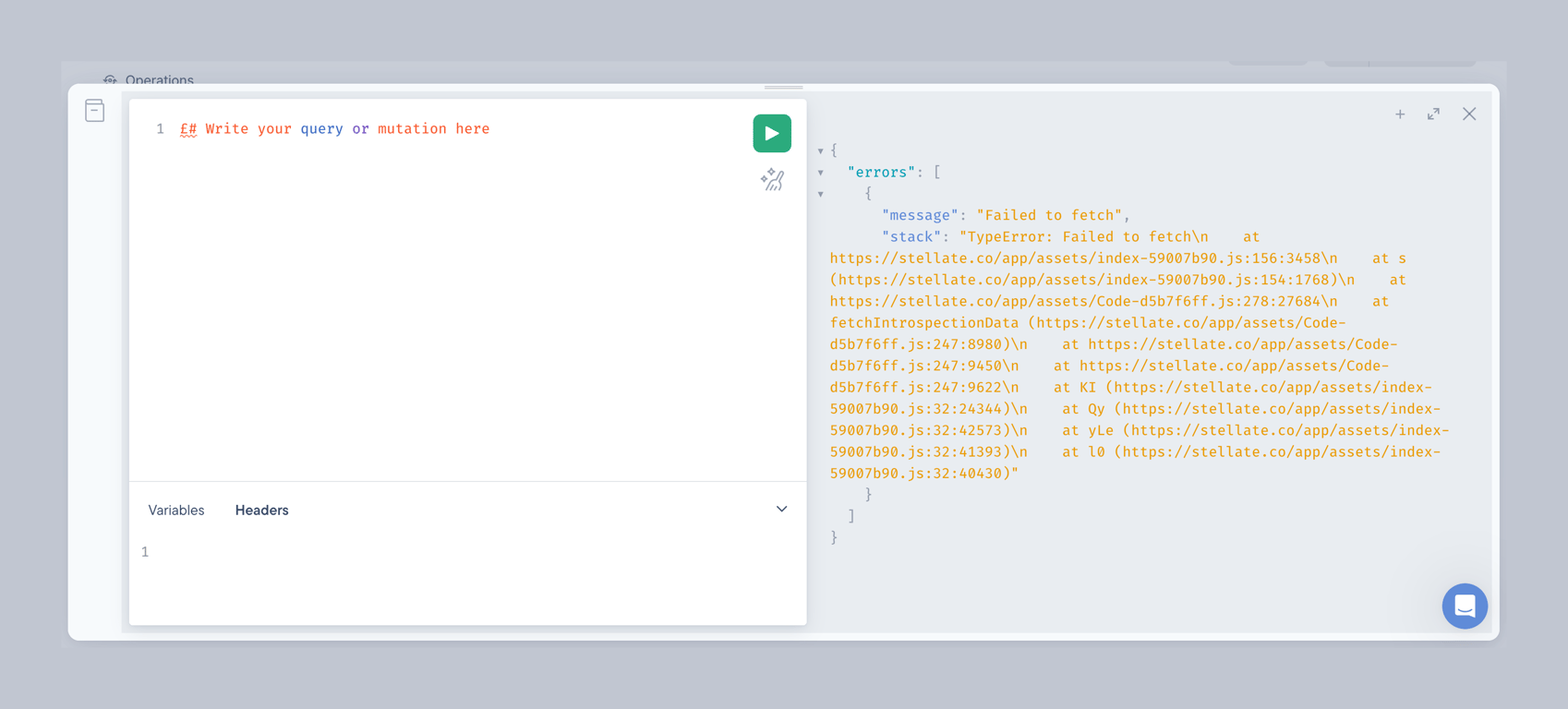Toggle fullscreen with the expand arrows icon
This screenshot has height=709, width=1568.
[1433, 114]
